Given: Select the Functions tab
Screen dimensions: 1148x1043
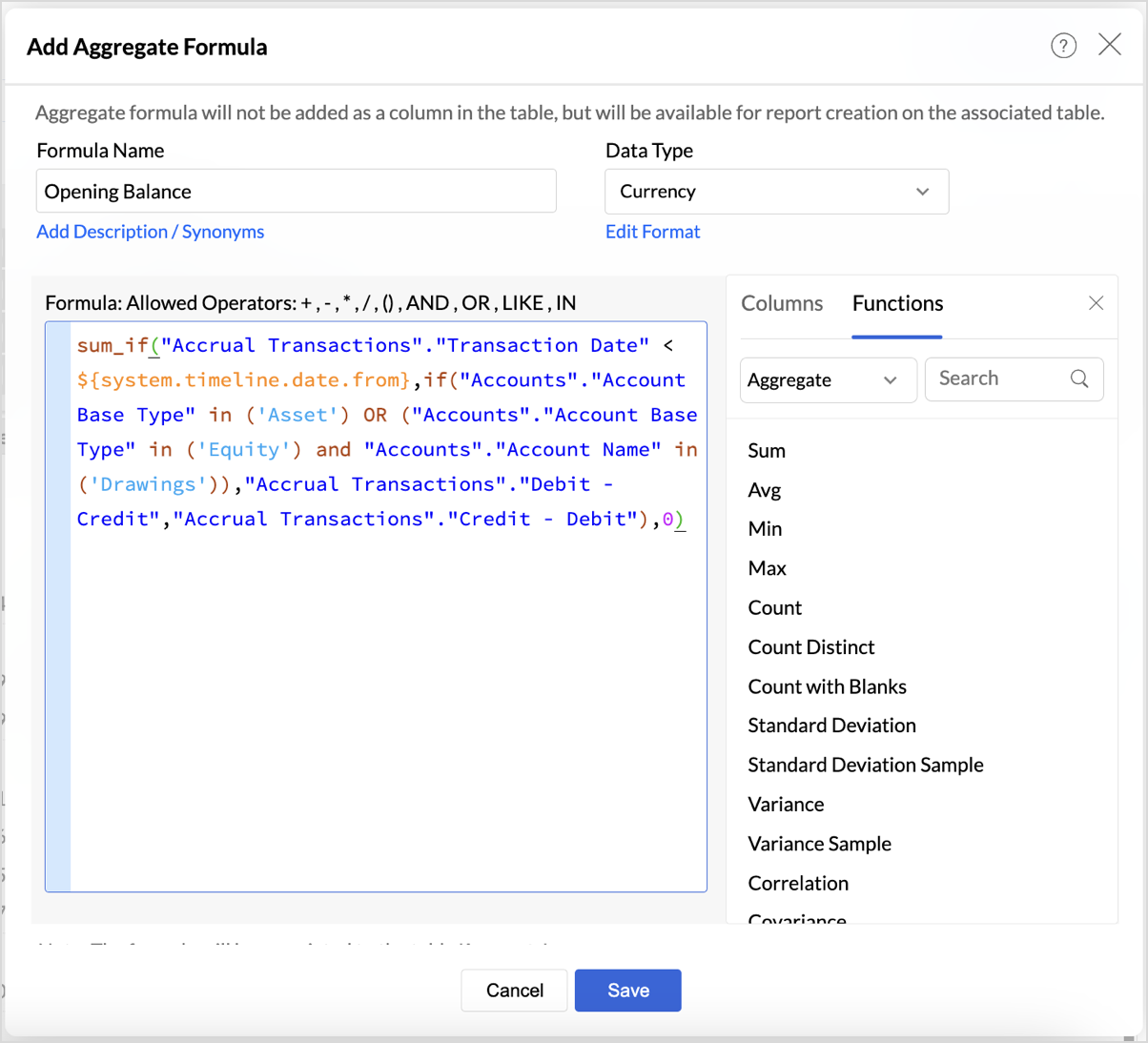Looking at the screenshot, I should point(896,303).
